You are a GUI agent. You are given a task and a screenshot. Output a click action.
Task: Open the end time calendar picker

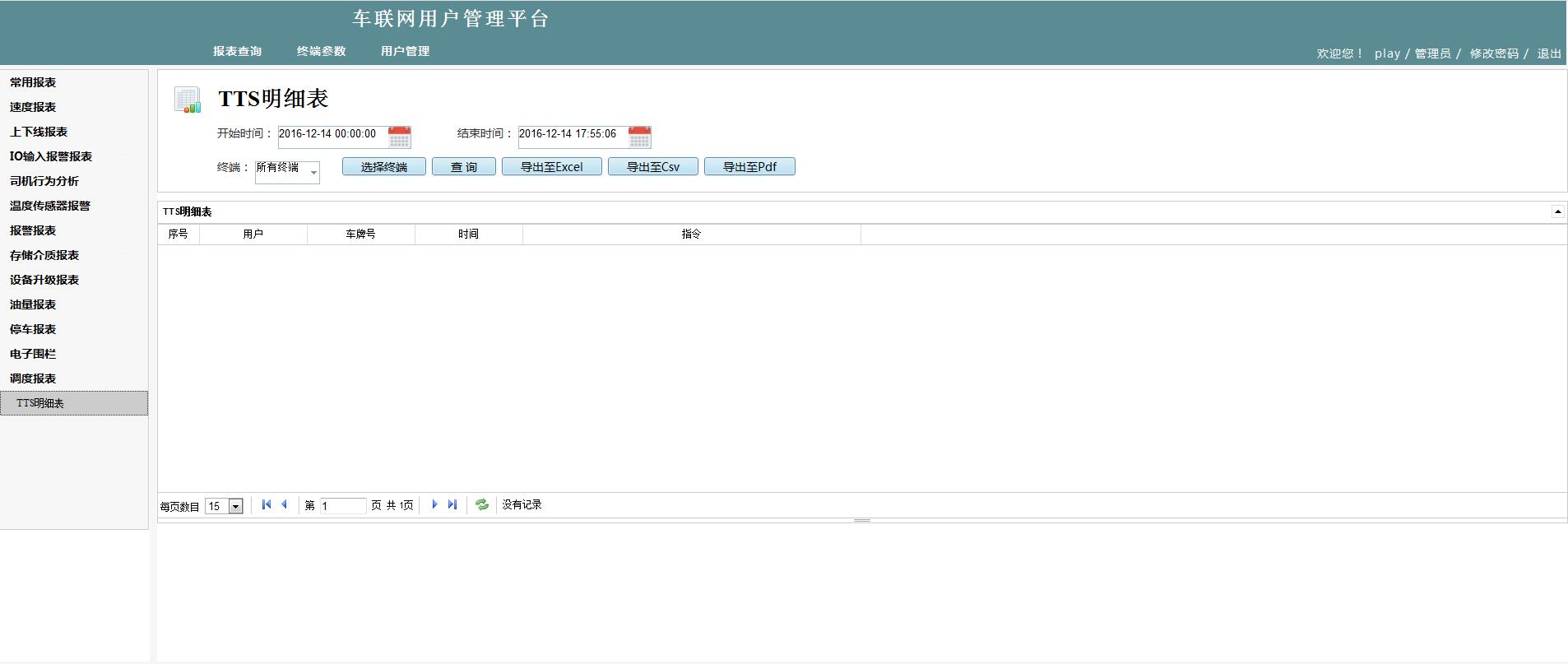[640, 137]
